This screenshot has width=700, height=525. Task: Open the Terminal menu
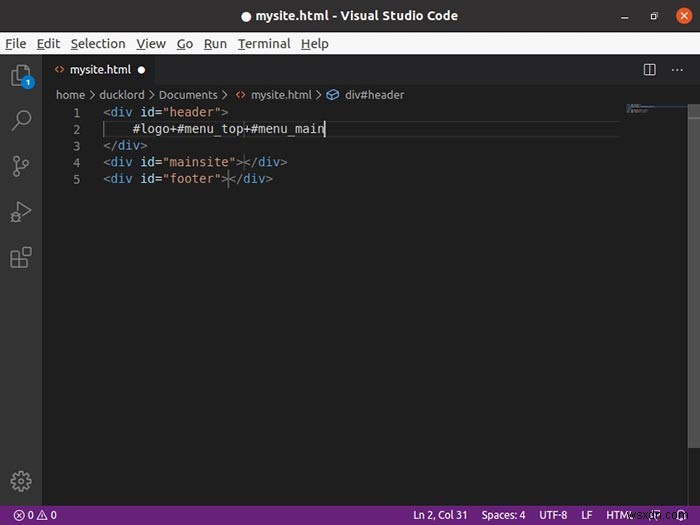pyautogui.click(x=264, y=44)
